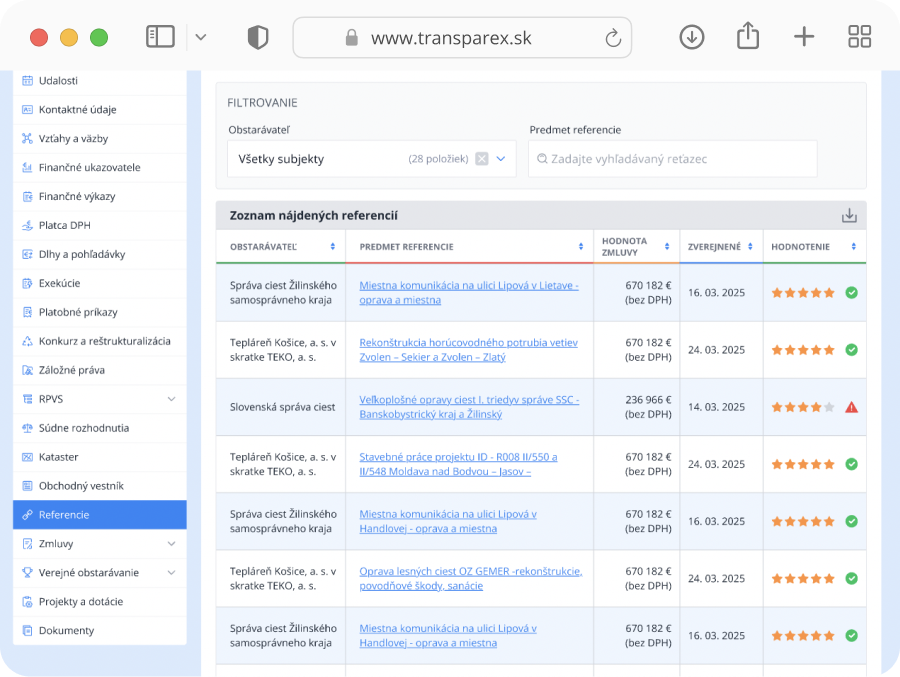Viewport: 900px width, 677px height.
Task: Open a new browser tab
Action: 804,37
